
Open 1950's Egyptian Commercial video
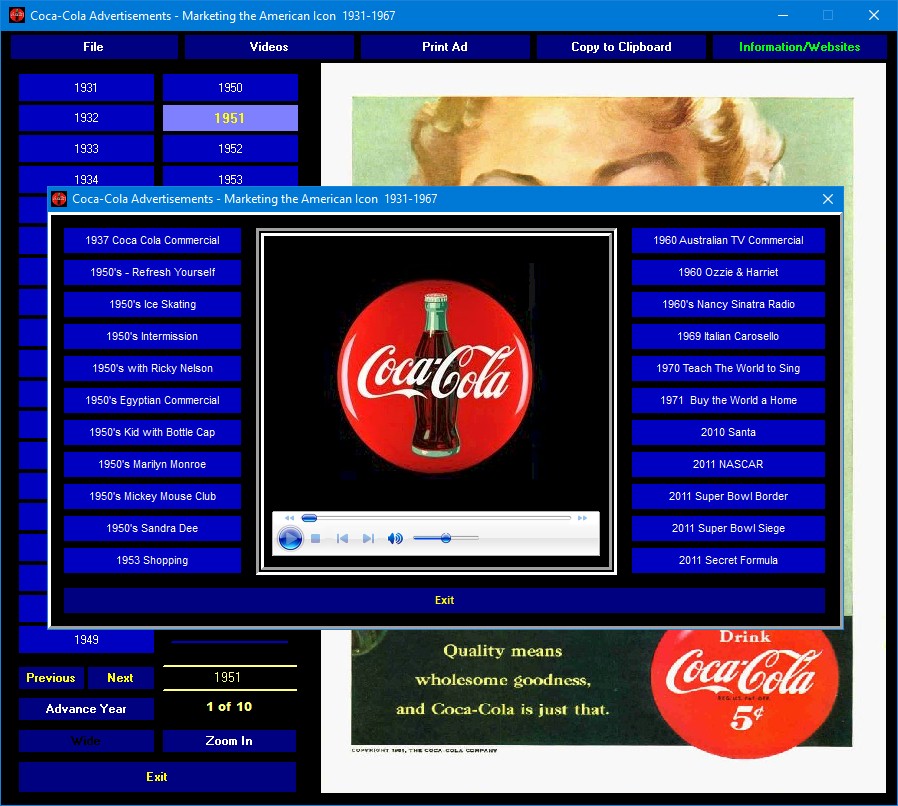click(x=152, y=401)
